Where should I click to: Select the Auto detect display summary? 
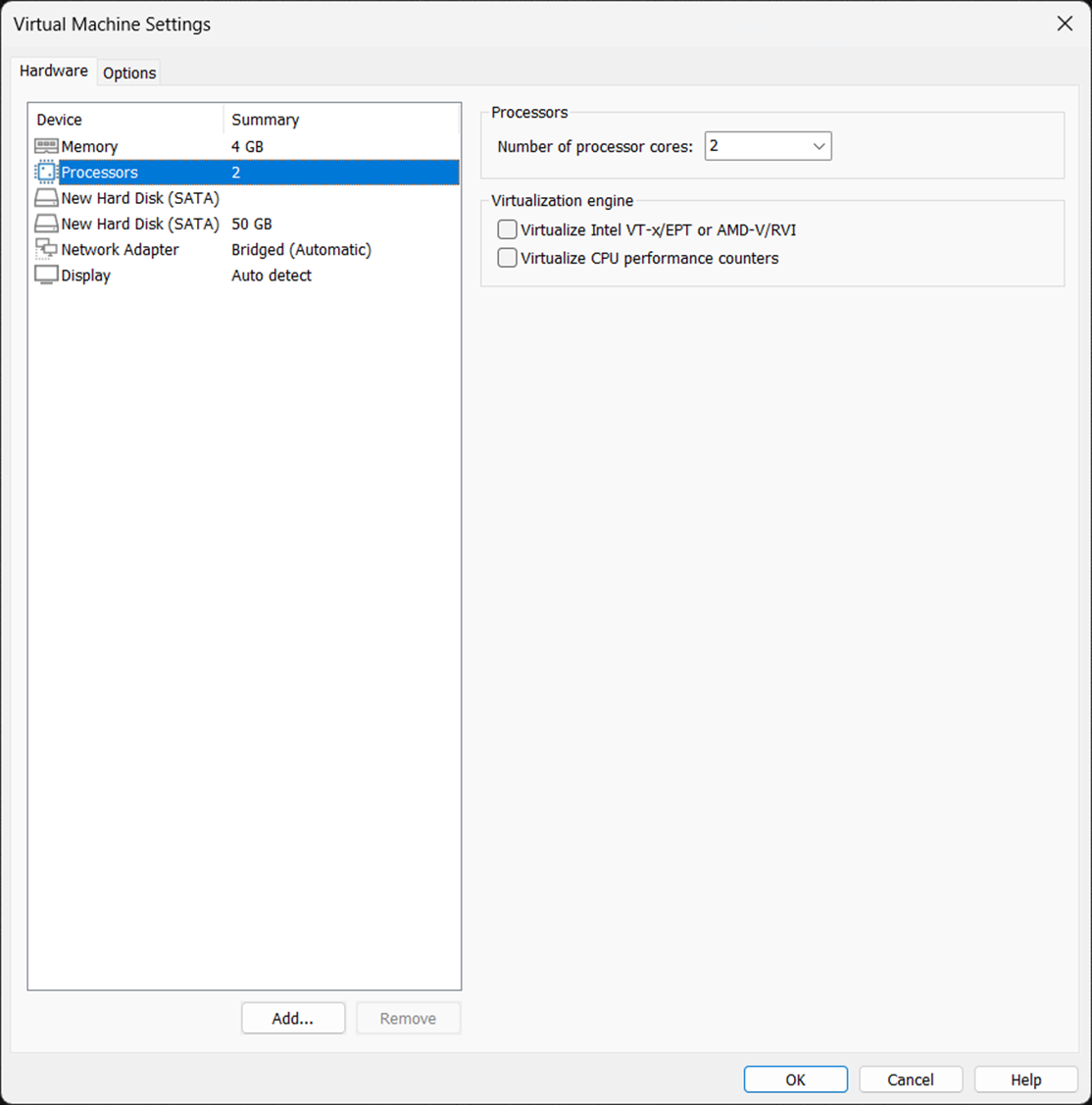pos(272,276)
